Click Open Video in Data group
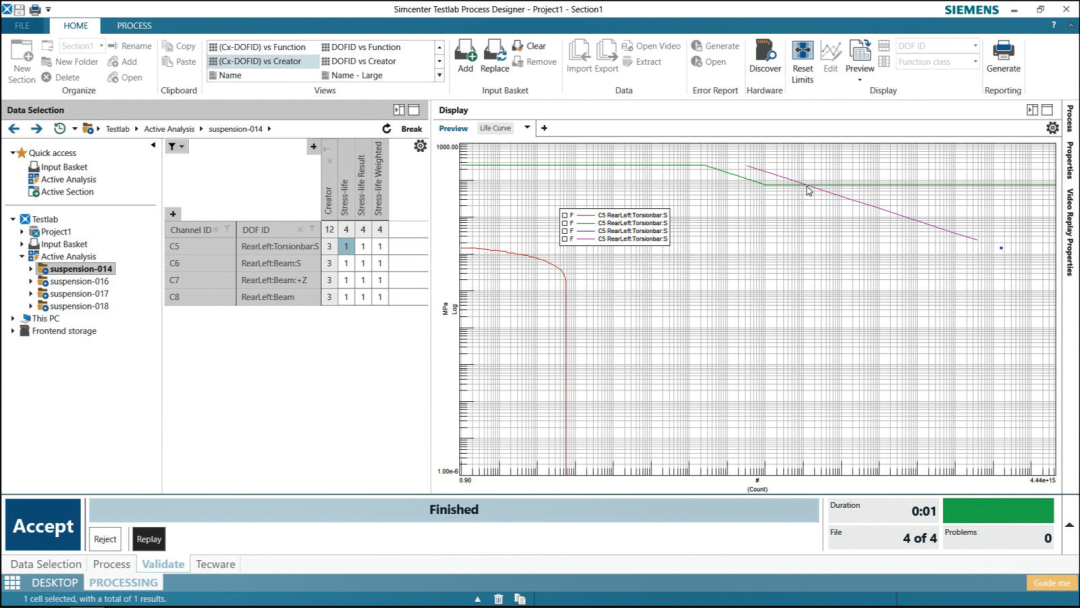 (651, 46)
